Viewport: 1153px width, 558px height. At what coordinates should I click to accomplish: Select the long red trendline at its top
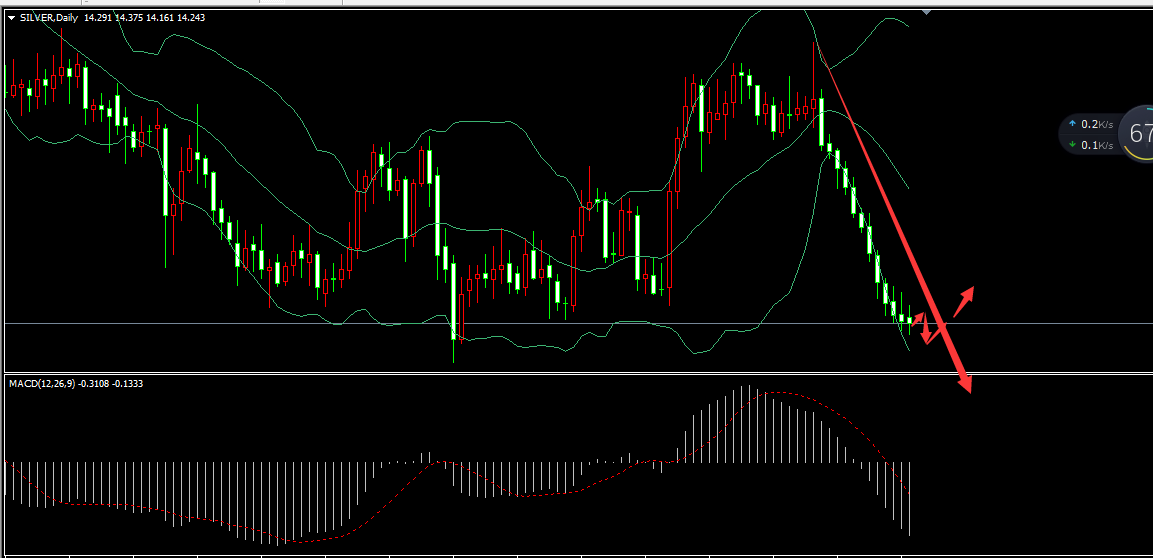pyautogui.click(x=832, y=72)
